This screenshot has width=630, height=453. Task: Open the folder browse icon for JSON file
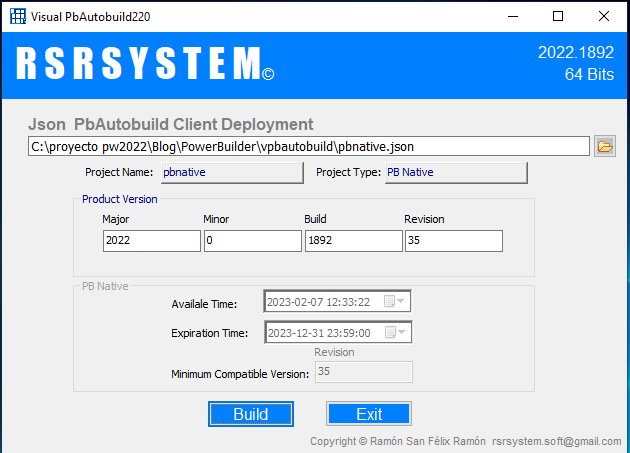(605, 146)
